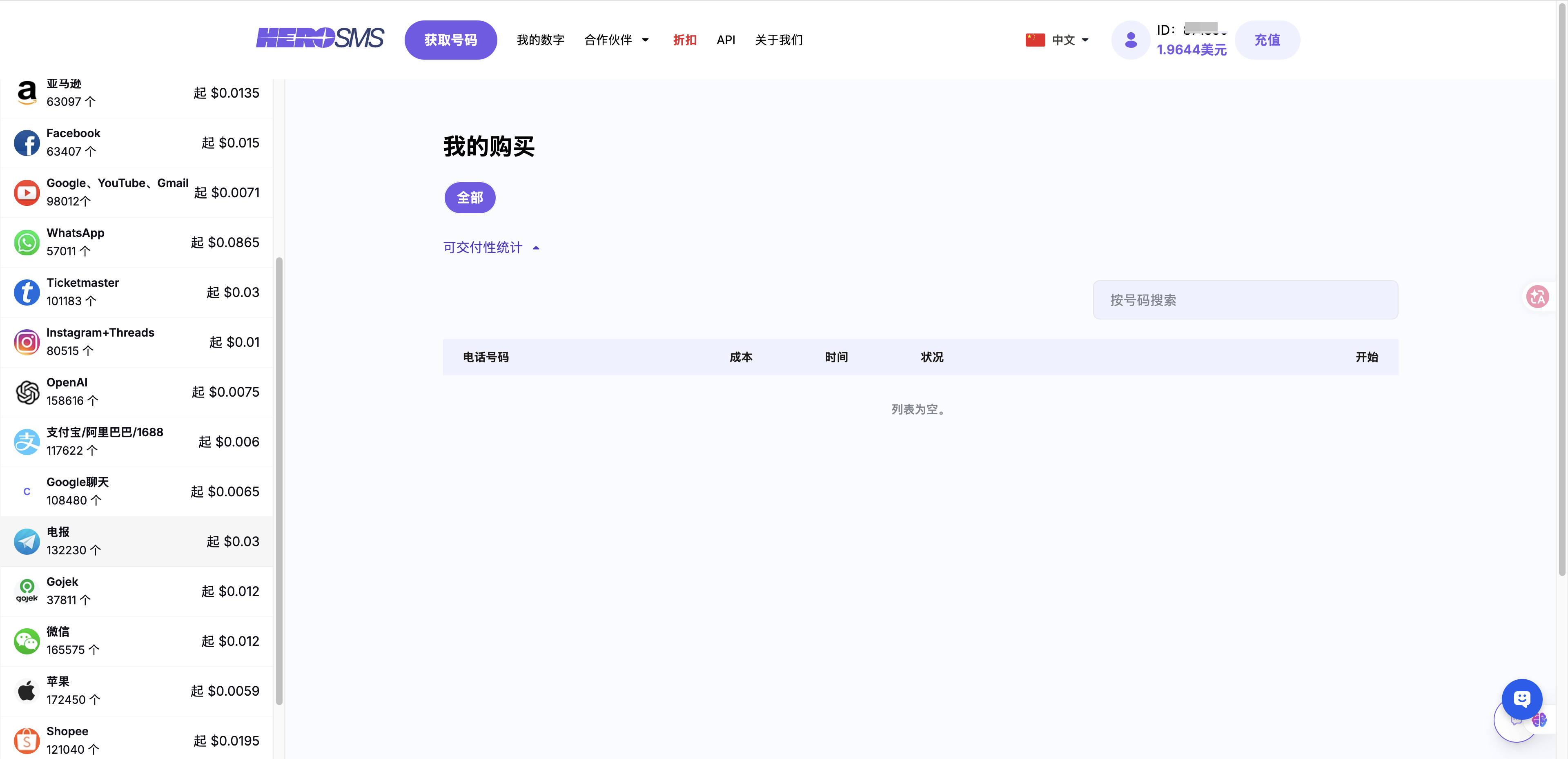Click the user profile avatar icon
Screen dimensions: 1568x759
[x=1130, y=40]
